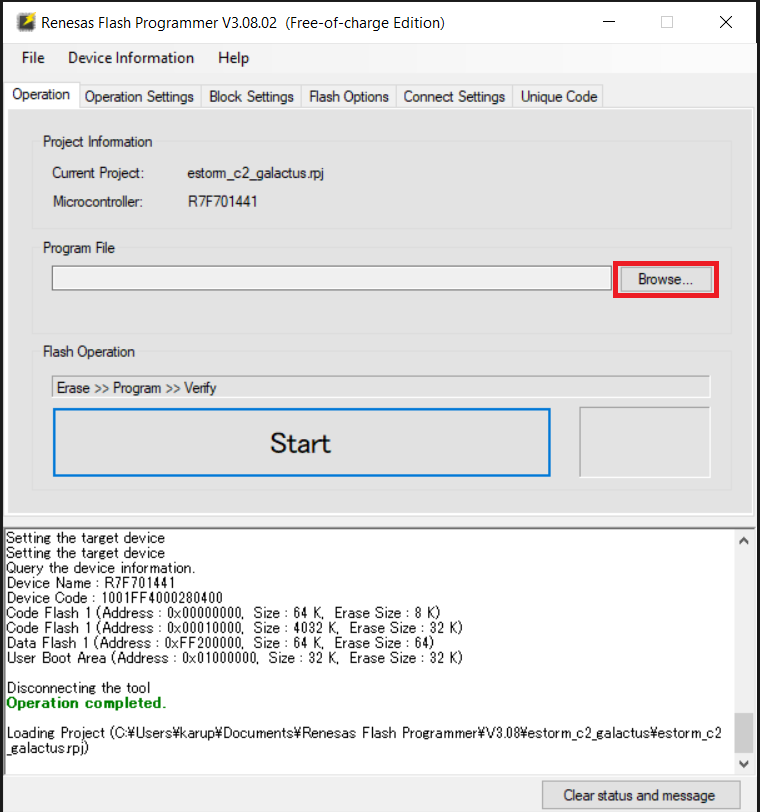Image resolution: width=760 pixels, height=812 pixels.
Task: Click the Renesas Flash Programmer title icon
Action: [x=26, y=22]
